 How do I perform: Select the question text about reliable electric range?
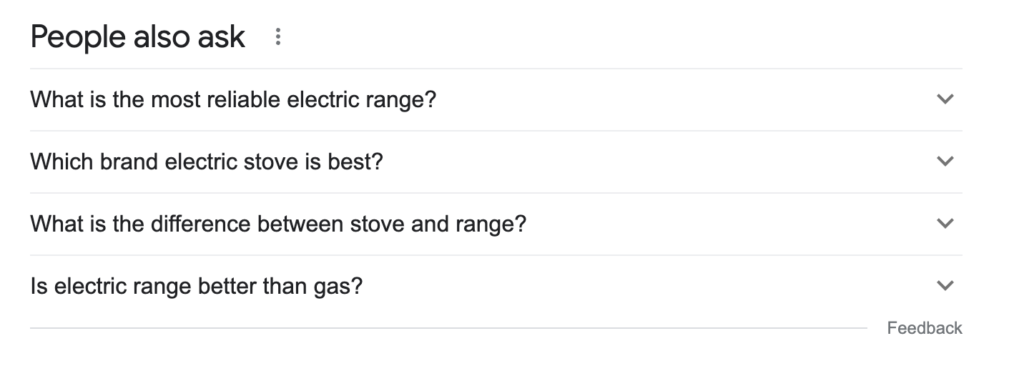coord(233,99)
